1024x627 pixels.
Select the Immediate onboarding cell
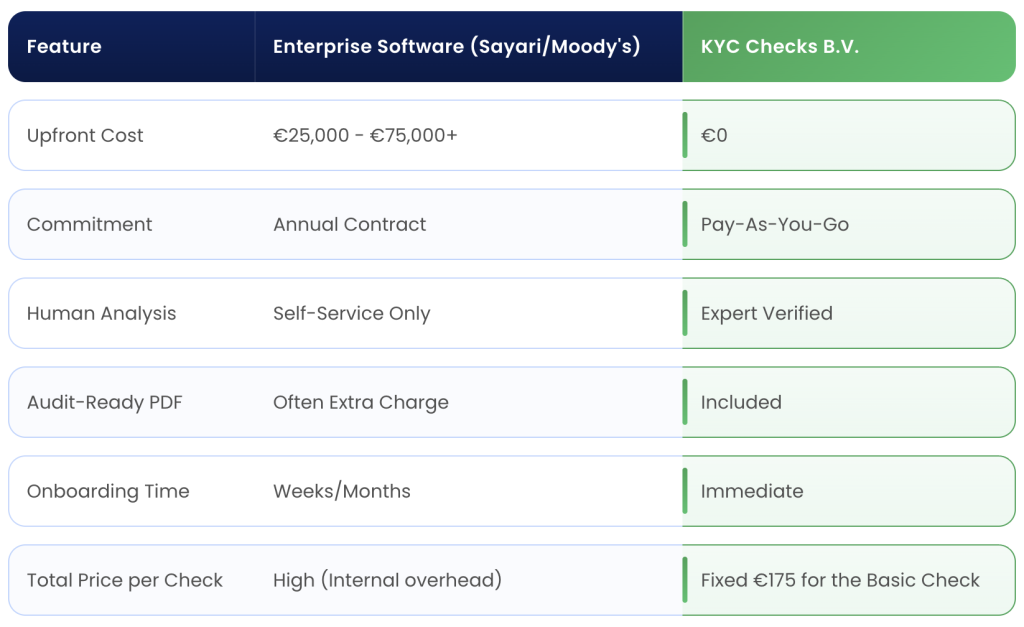click(751, 492)
